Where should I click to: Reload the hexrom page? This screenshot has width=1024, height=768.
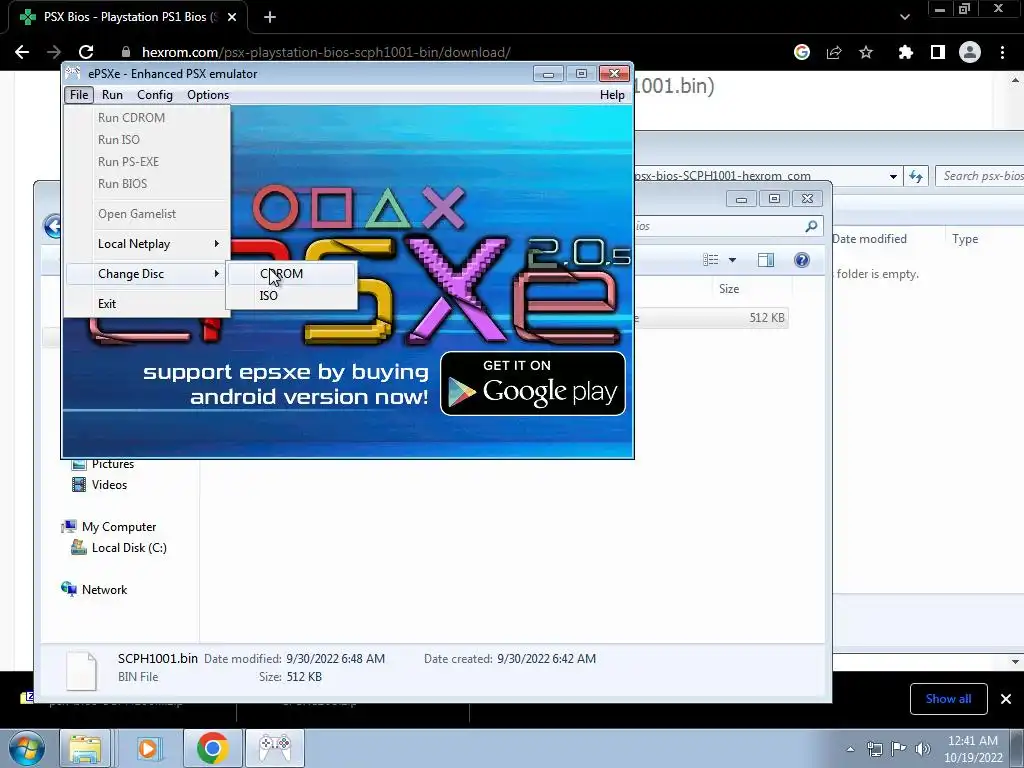coord(86,52)
